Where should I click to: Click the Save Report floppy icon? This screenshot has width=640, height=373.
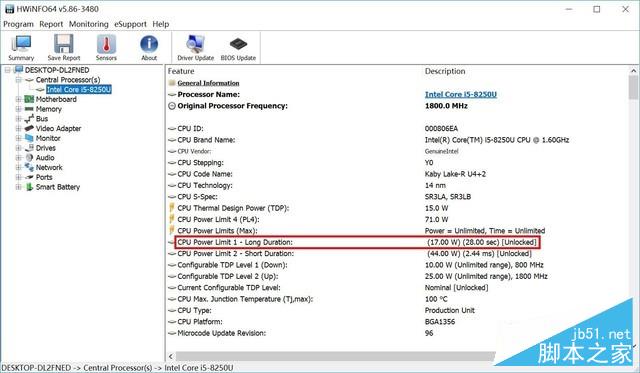[x=64, y=48]
